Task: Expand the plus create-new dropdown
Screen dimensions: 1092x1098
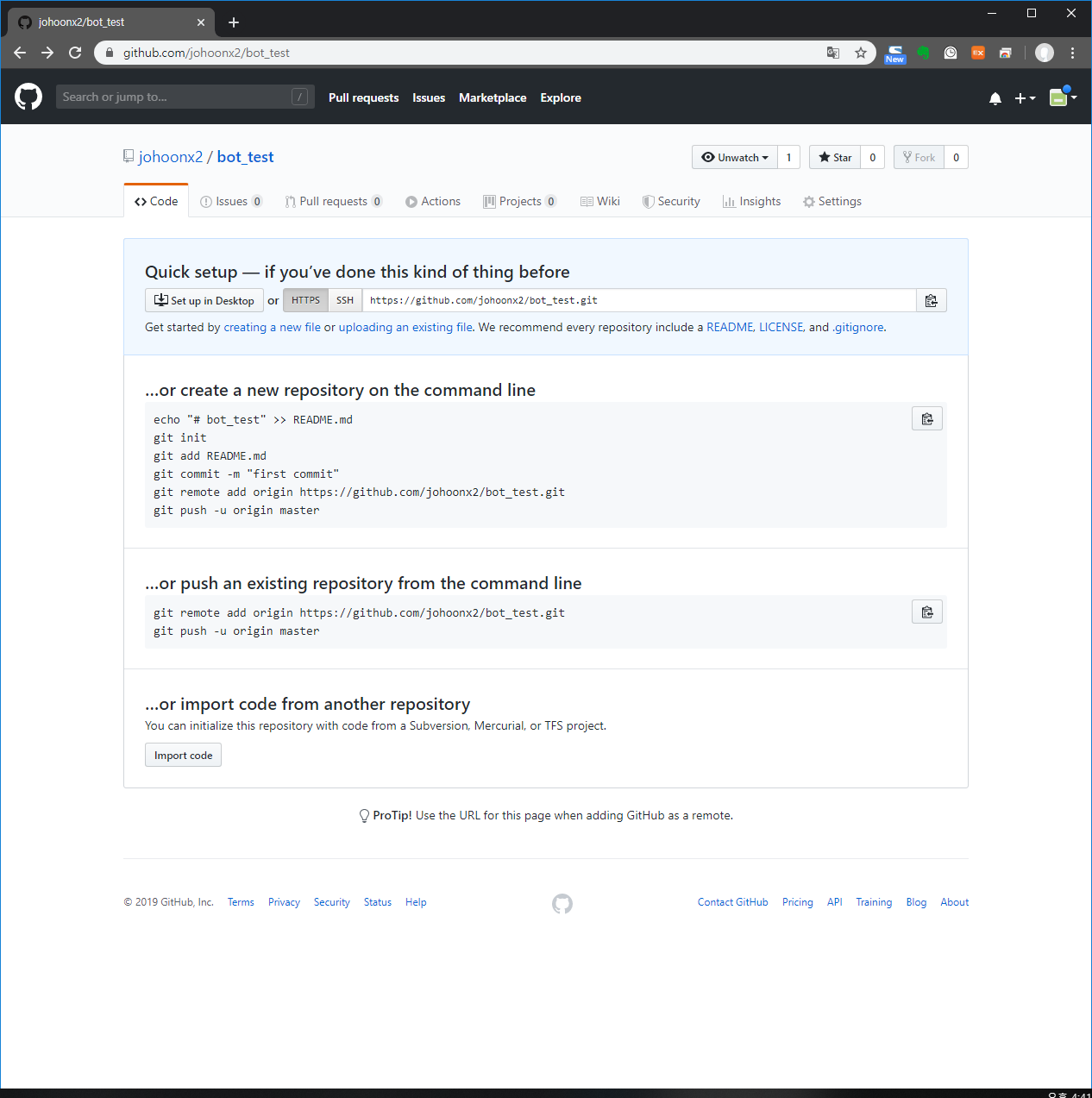Action: (x=1025, y=98)
